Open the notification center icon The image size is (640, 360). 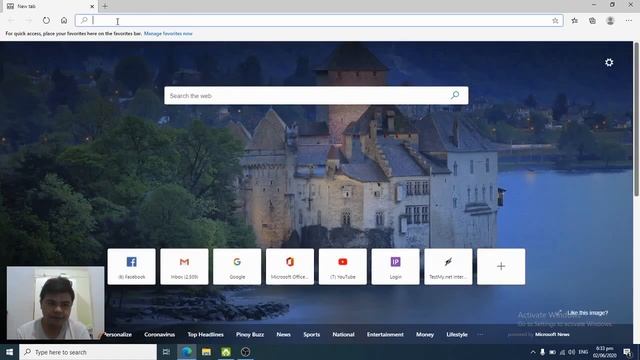coord(627,352)
